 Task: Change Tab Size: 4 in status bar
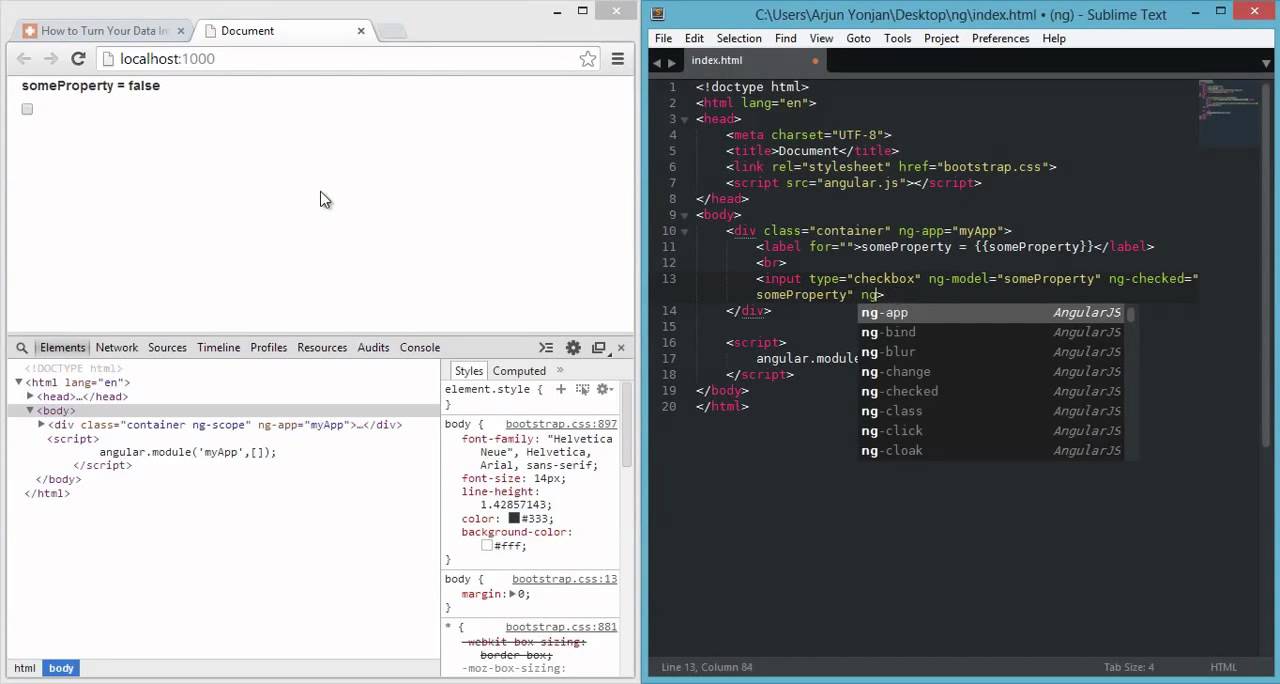pos(1129,667)
